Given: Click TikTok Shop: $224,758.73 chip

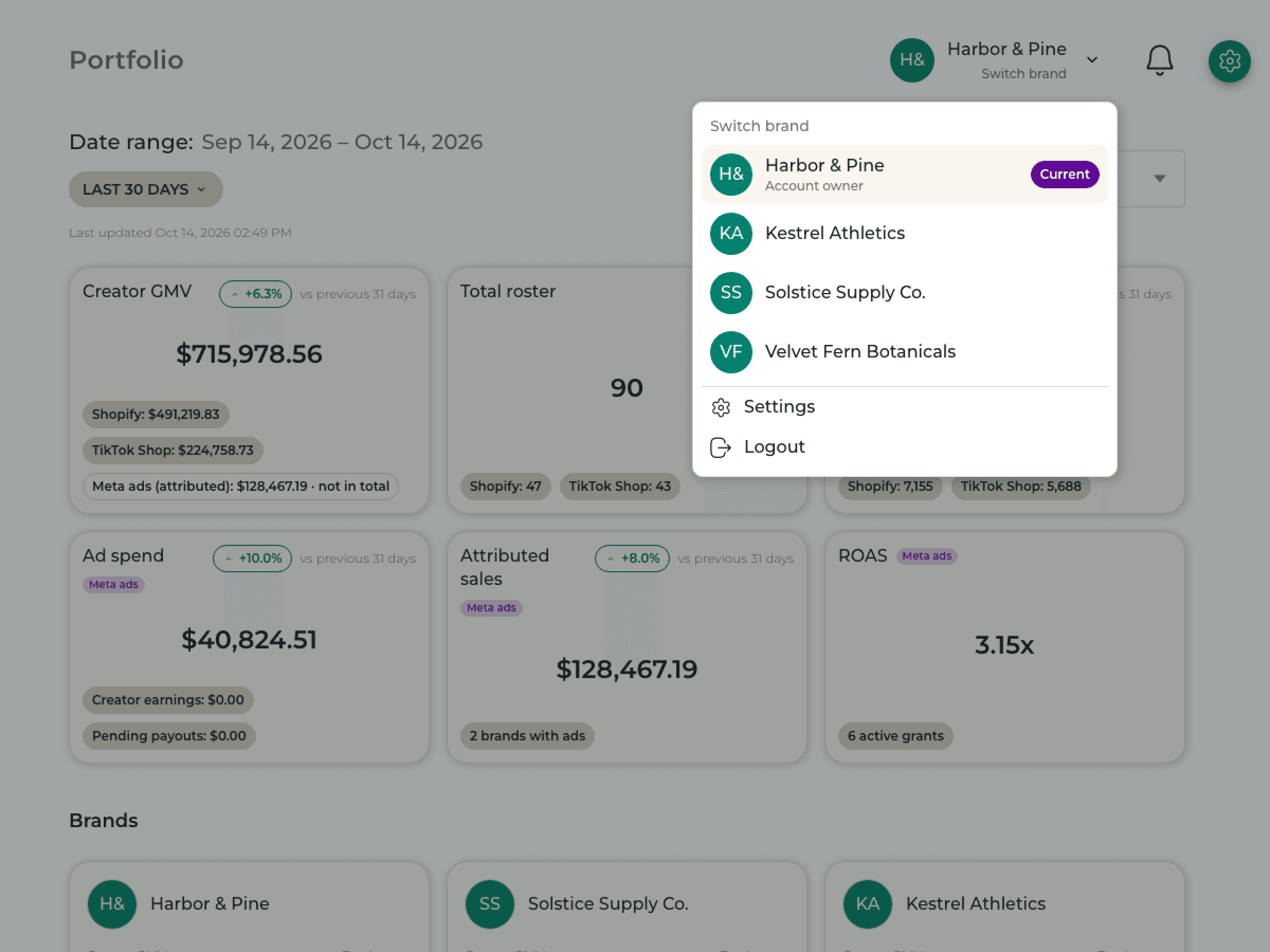Looking at the screenshot, I should (173, 451).
